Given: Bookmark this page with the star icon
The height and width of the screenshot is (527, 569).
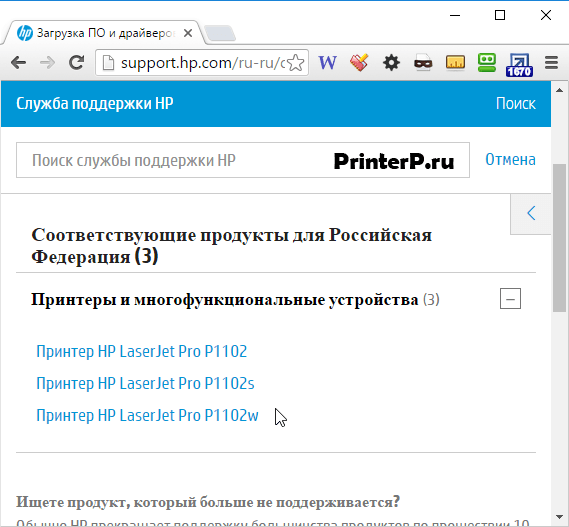Looking at the screenshot, I should (296, 63).
